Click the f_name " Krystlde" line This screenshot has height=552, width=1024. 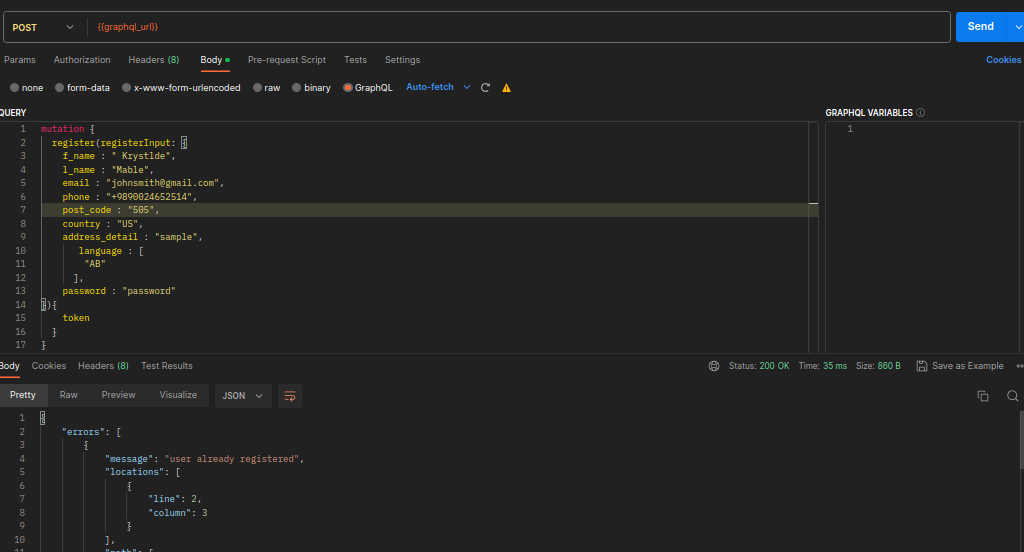pyautogui.click(x=119, y=155)
